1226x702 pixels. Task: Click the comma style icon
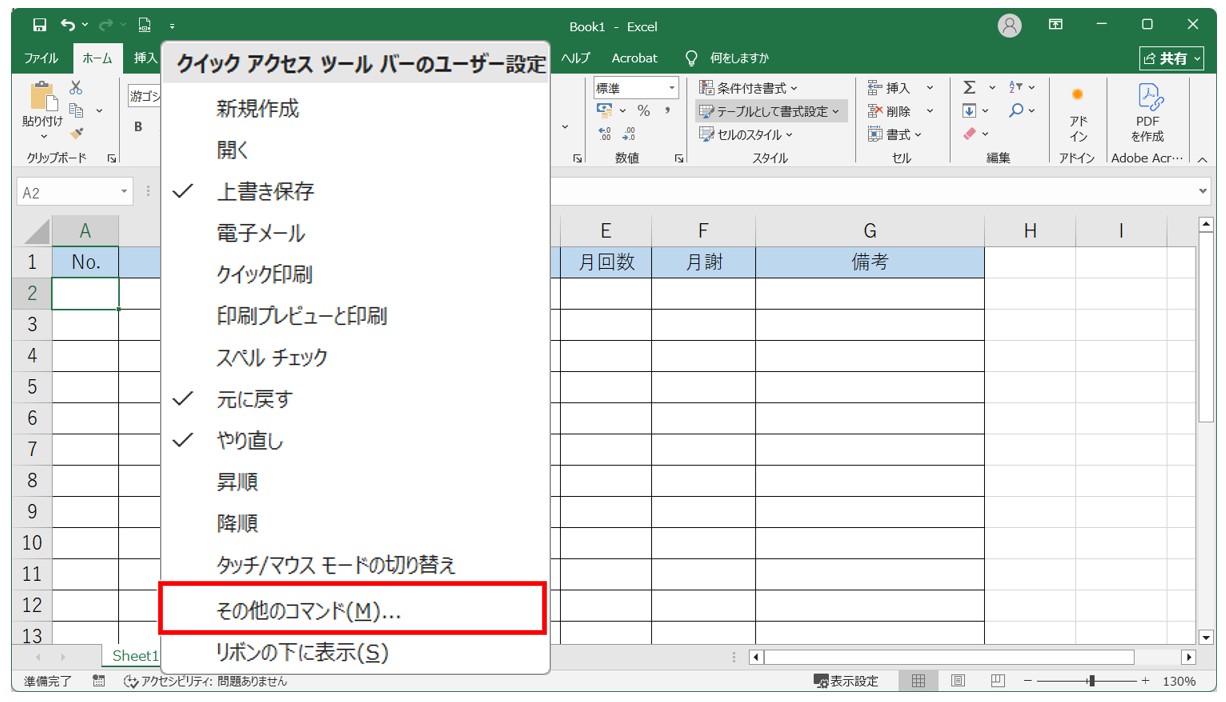coord(667,111)
